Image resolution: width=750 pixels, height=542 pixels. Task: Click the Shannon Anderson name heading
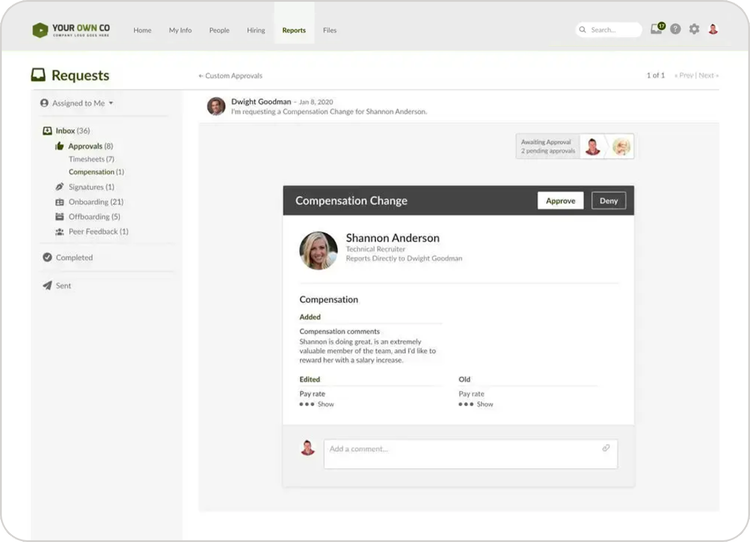click(x=393, y=238)
